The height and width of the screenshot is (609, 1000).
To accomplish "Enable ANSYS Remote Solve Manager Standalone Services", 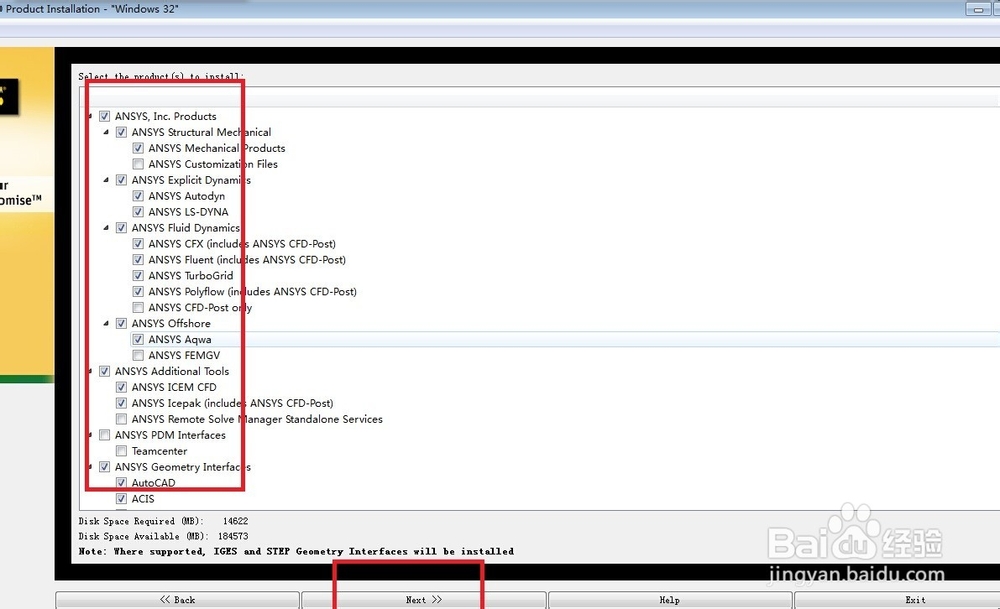I will [x=121, y=419].
